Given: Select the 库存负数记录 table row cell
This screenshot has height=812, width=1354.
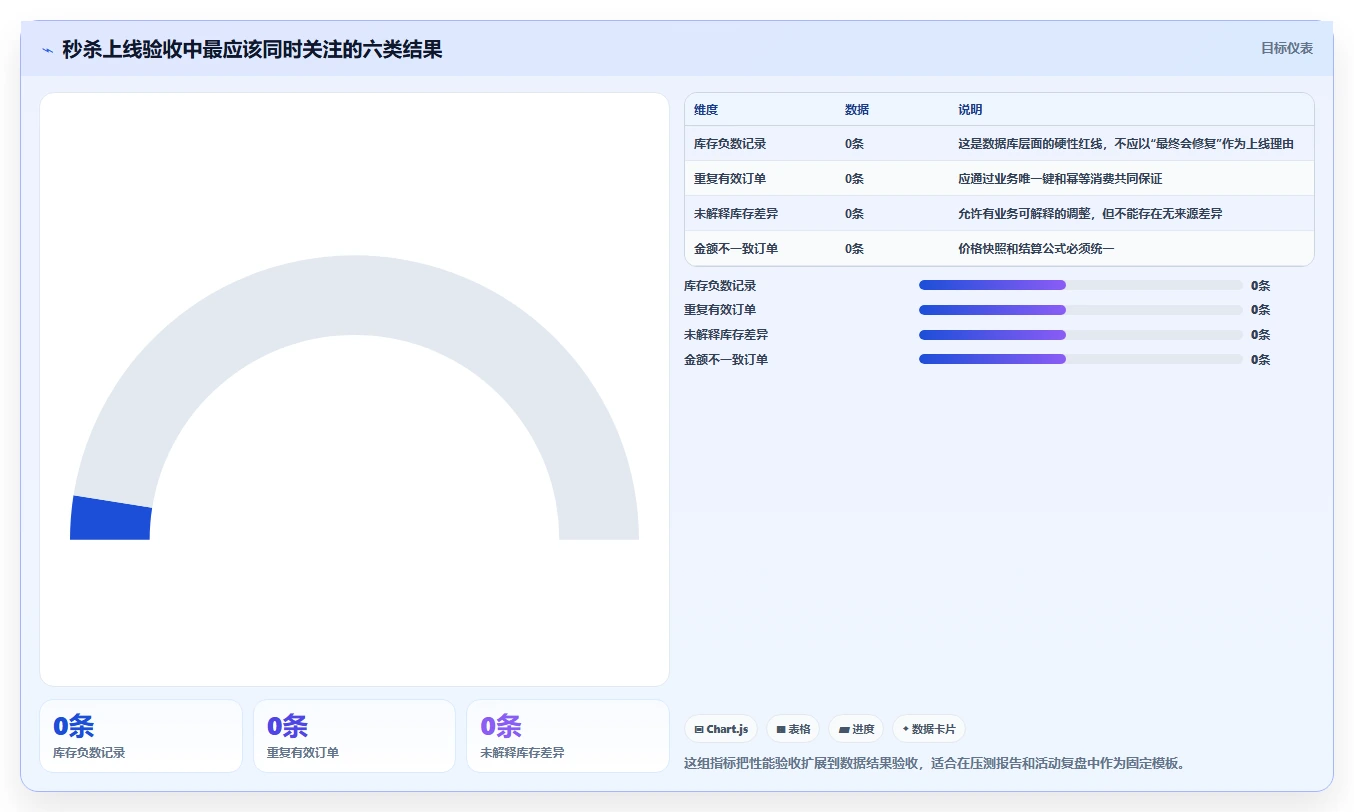Looking at the screenshot, I should pyautogui.click(x=730, y=144).
